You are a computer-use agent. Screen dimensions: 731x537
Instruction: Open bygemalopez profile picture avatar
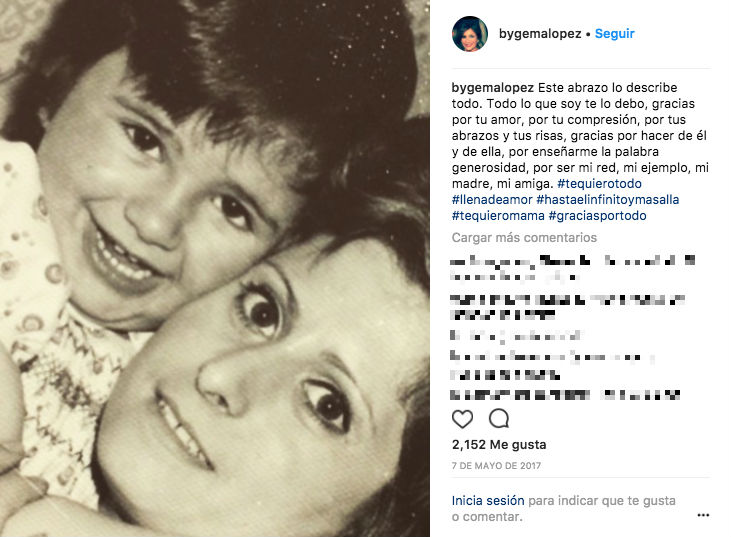point(470,34)
